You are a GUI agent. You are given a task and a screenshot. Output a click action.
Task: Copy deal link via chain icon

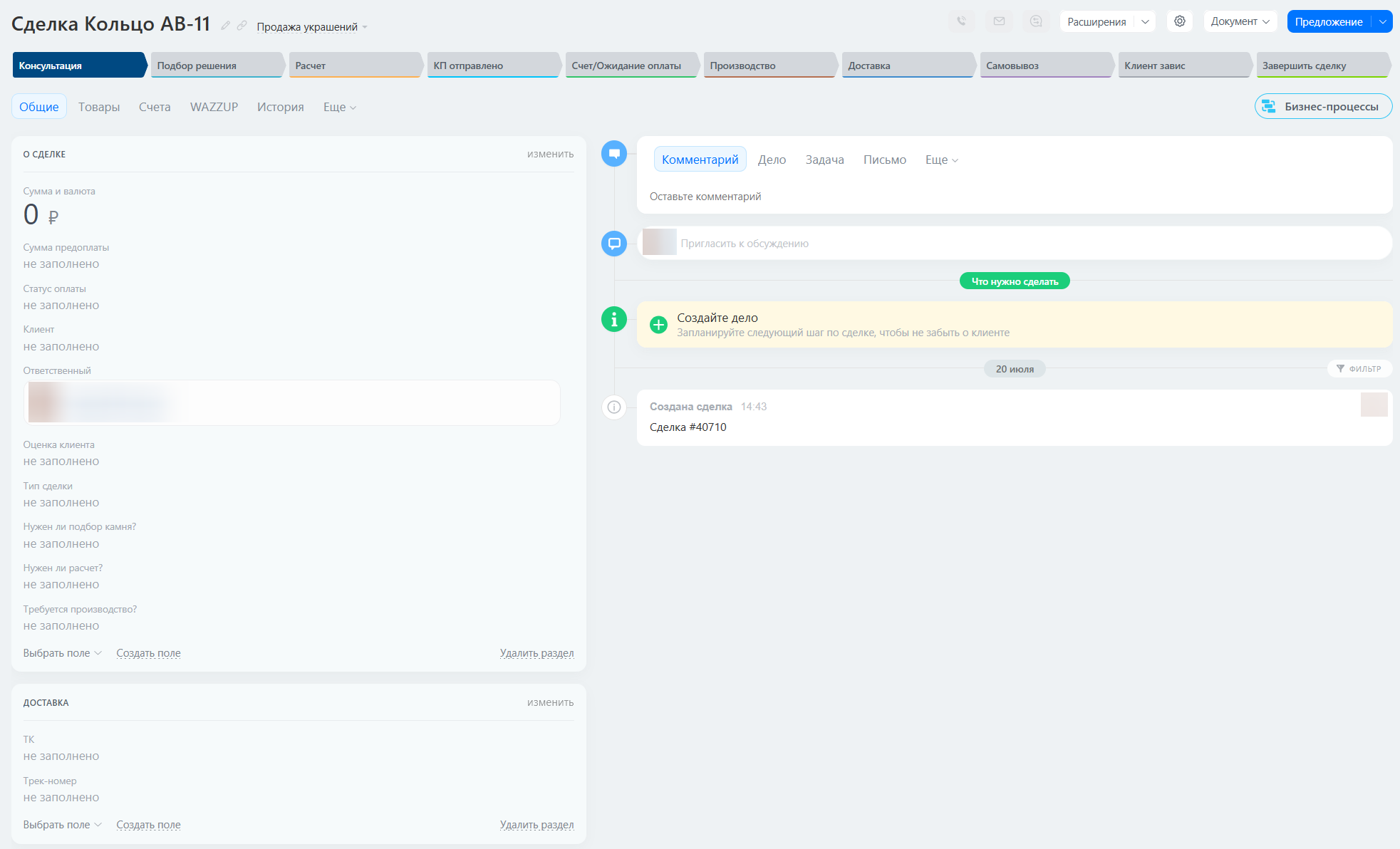point(242,26)
